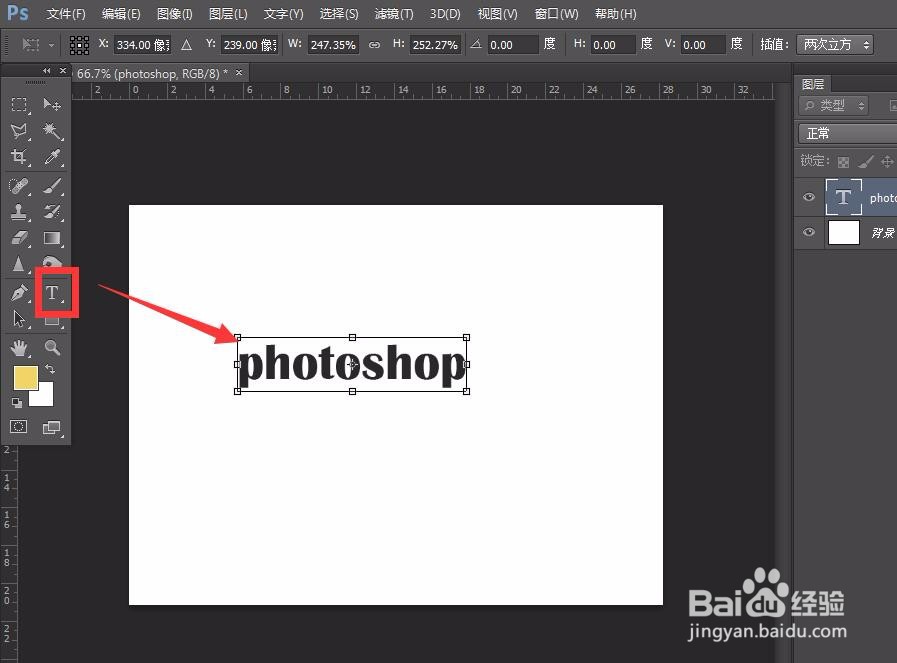
Task: Activate the Magic Wand tool
Action: click(x=52, y=131)
